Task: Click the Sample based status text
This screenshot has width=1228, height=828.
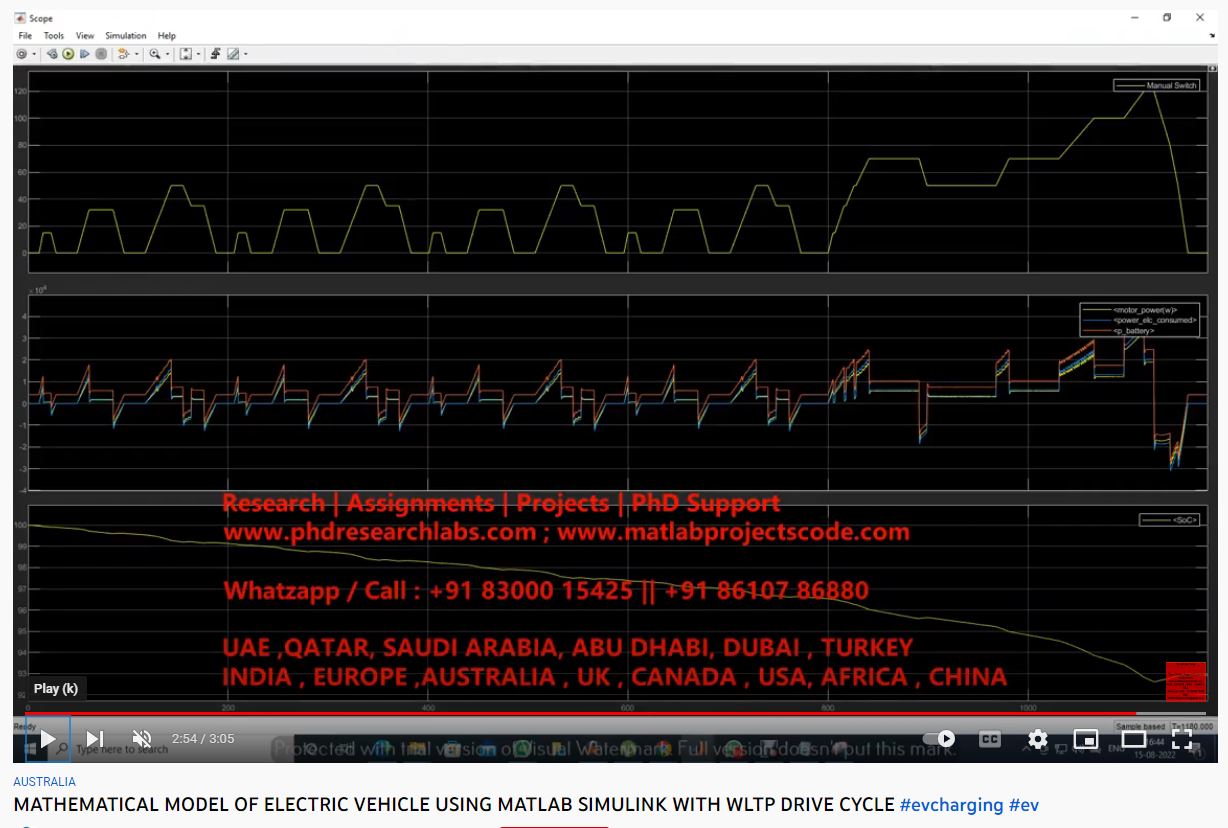Action: 1140,726
